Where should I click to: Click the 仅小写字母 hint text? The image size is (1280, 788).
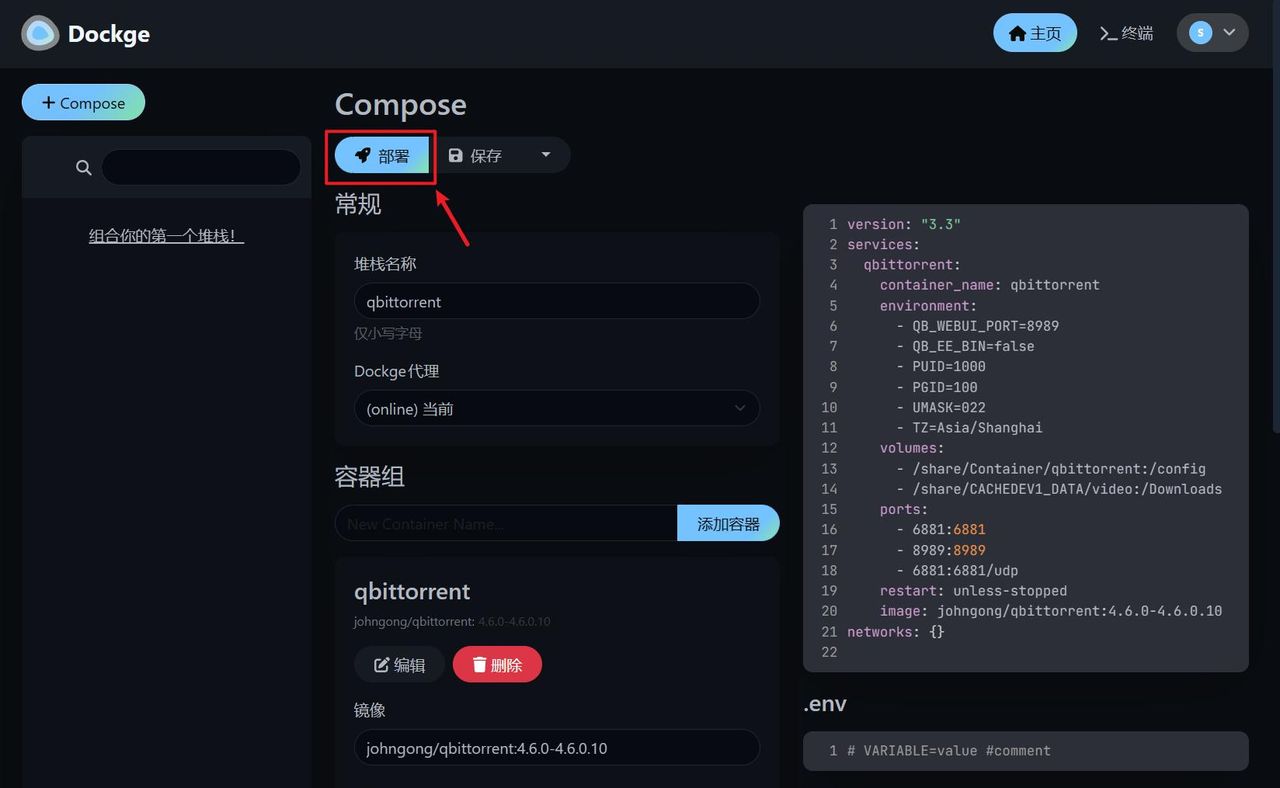[x=388, y=333]
